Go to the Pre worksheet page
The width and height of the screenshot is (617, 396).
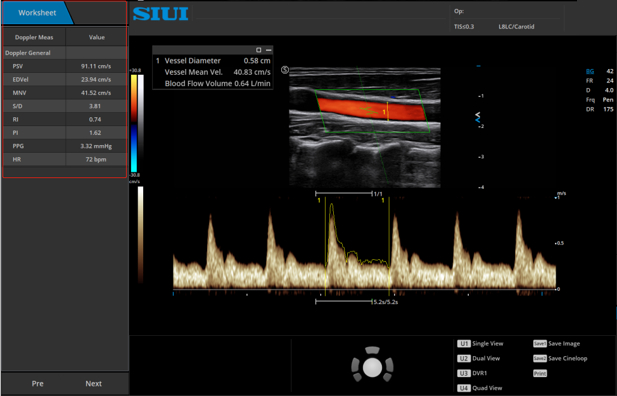pos(37,383)
